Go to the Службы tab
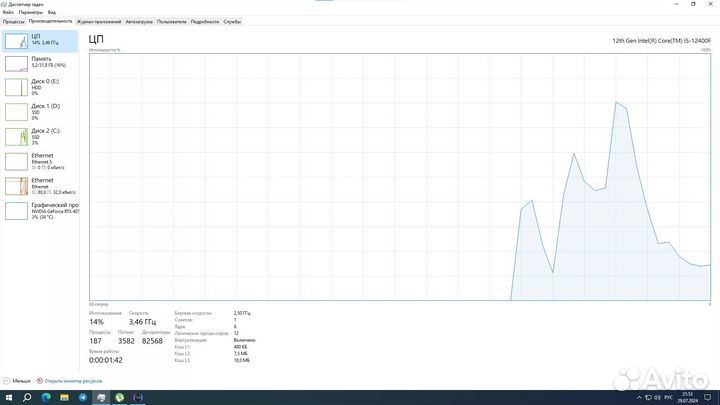The width and height of the screenshot is (720, 405). point(231,21)
